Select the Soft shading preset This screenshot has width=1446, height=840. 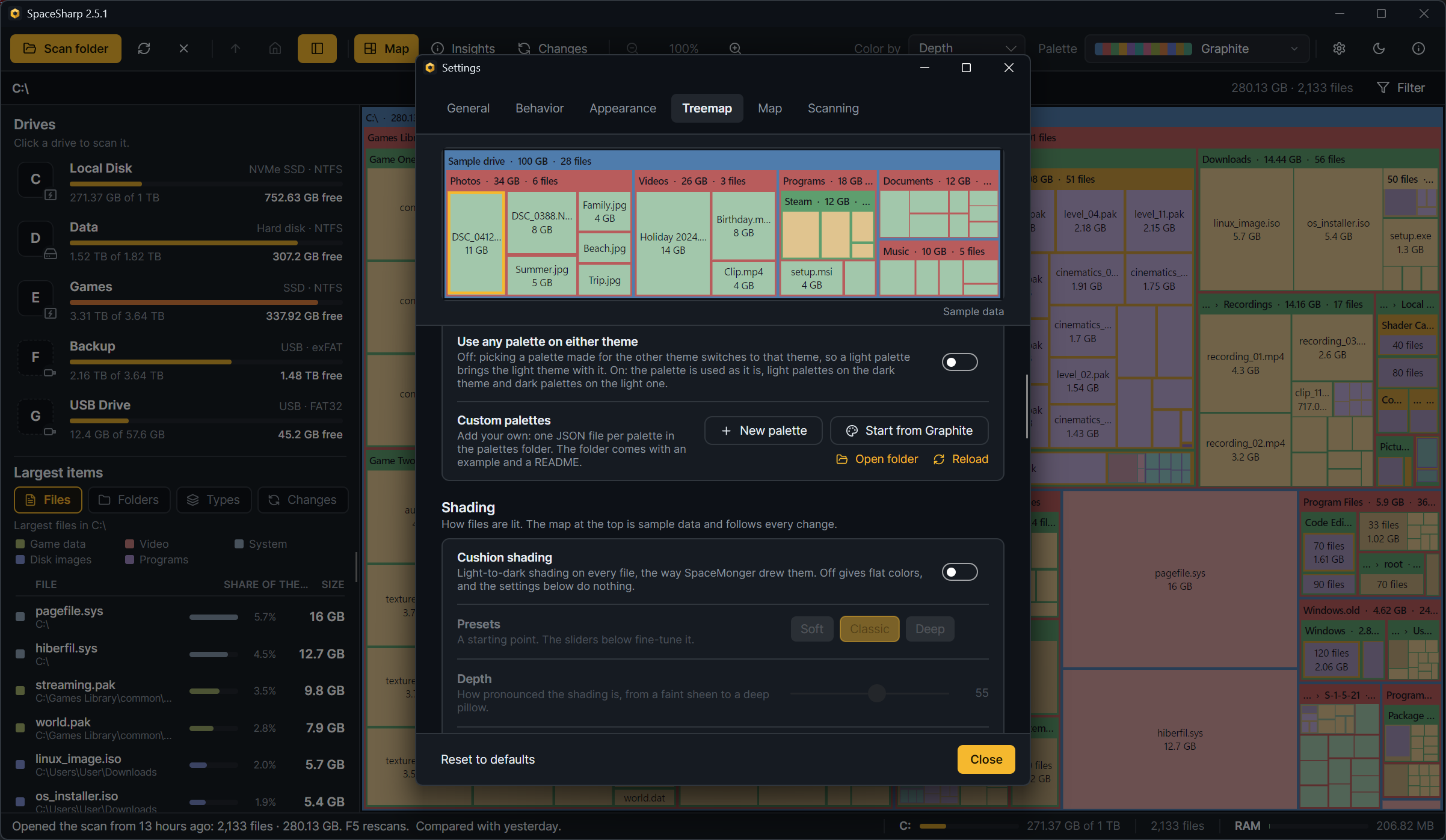(x=812, y=629)
